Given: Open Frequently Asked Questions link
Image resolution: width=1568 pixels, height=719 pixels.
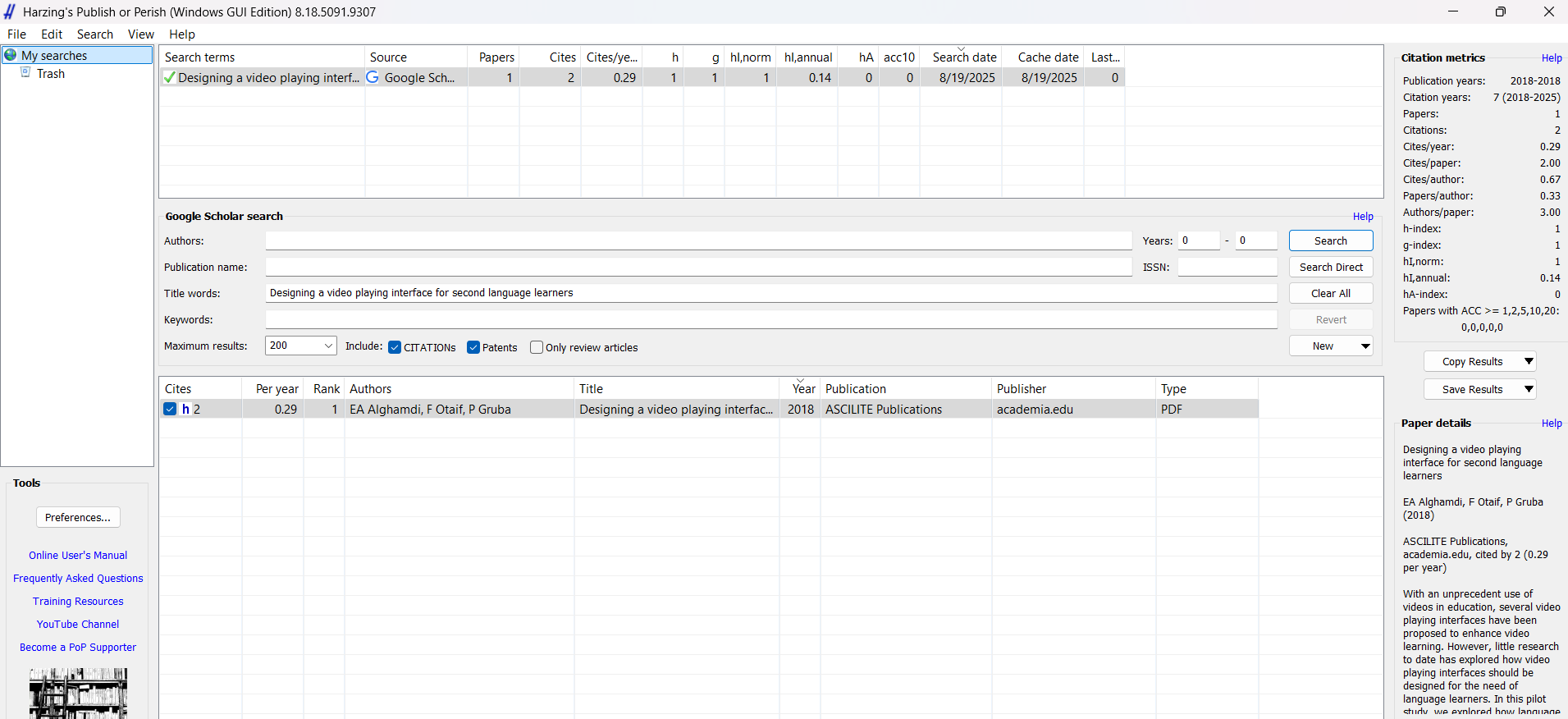Looking at the screenshot, I should pyautogui.click(x=78, y=579).
